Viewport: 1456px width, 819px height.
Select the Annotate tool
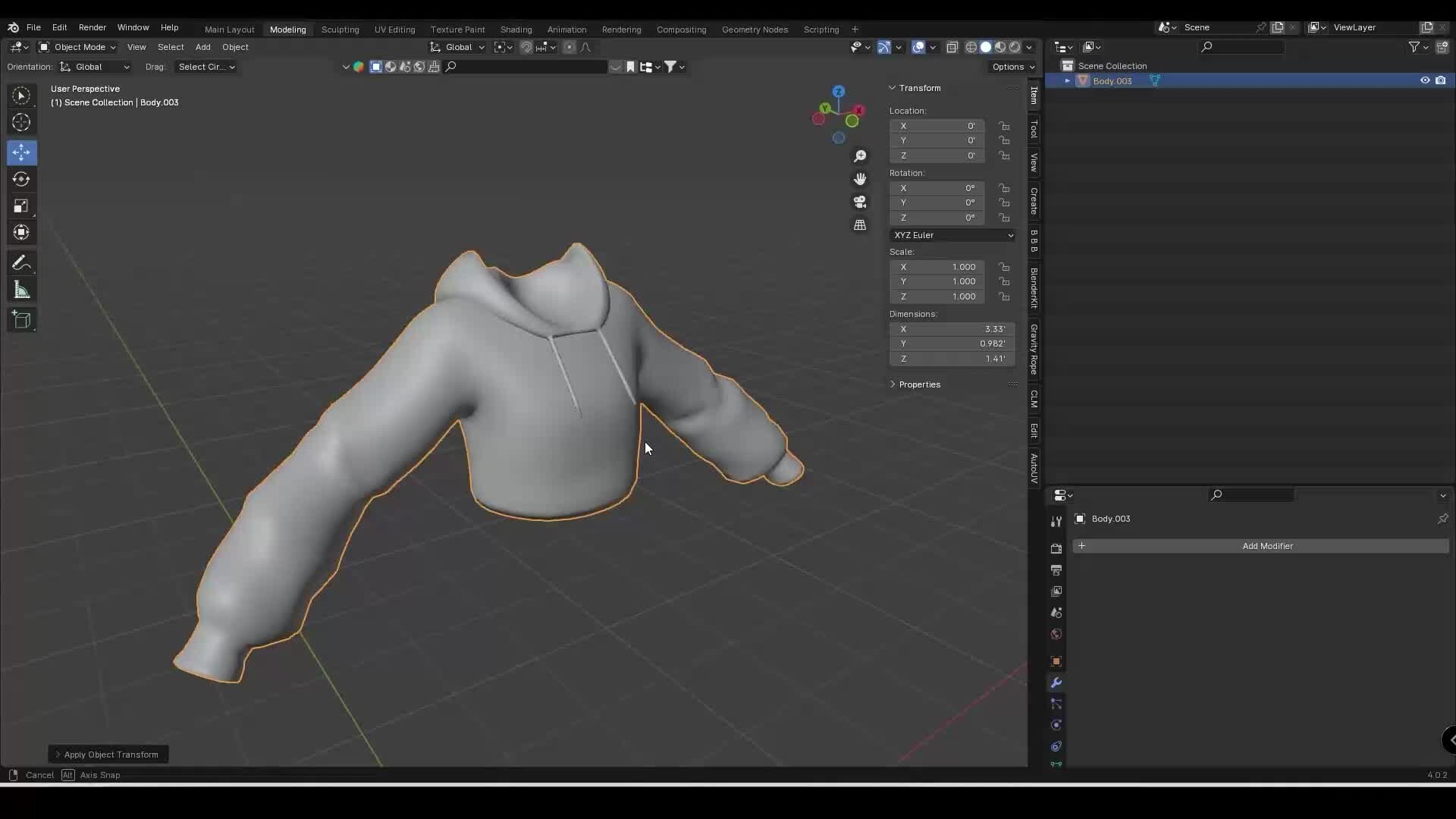(x=21, y=262)
